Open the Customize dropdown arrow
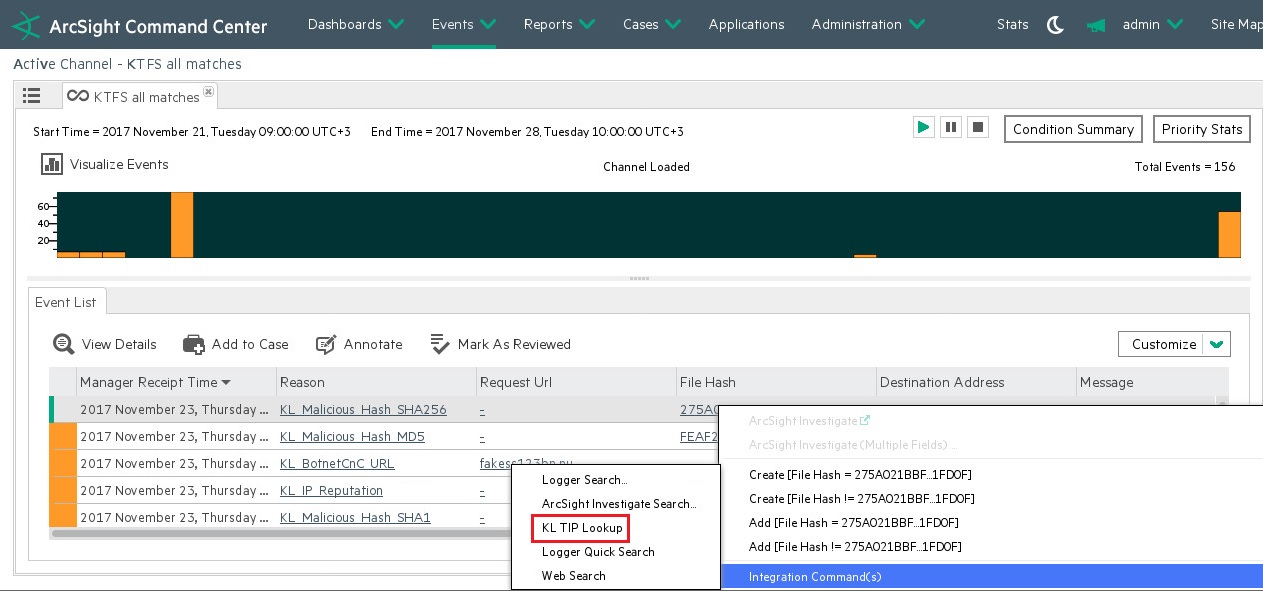This screenshot has height=591, width=1263. coord(1216,344)
